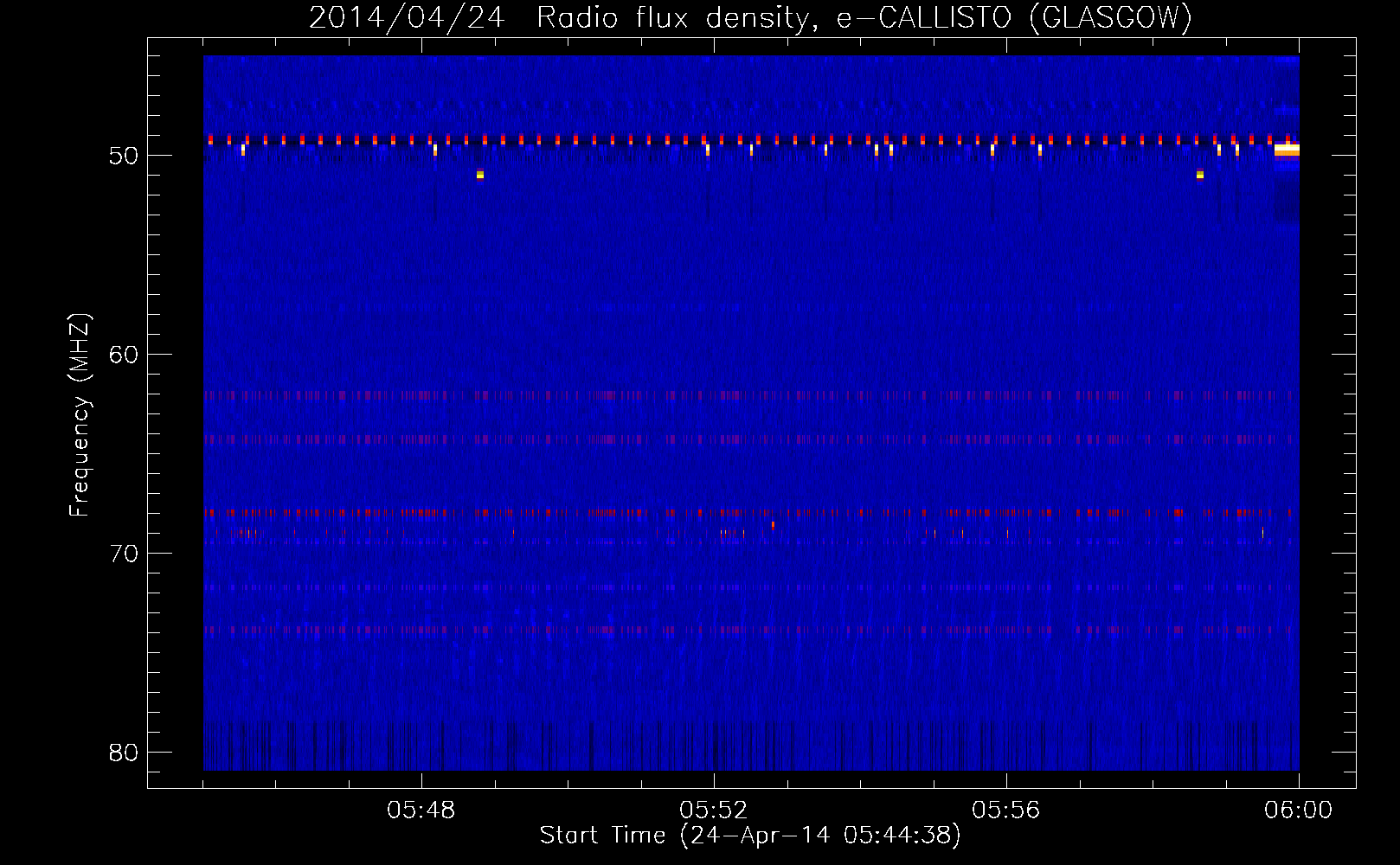1400x865 pixels.
Task: Click the "e-CALLISTO" text in the title
Action: tap(923, 17)
